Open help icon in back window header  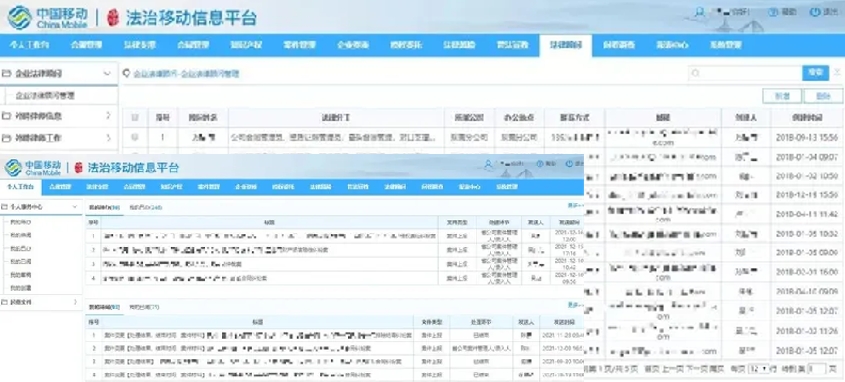coord(773,12)
